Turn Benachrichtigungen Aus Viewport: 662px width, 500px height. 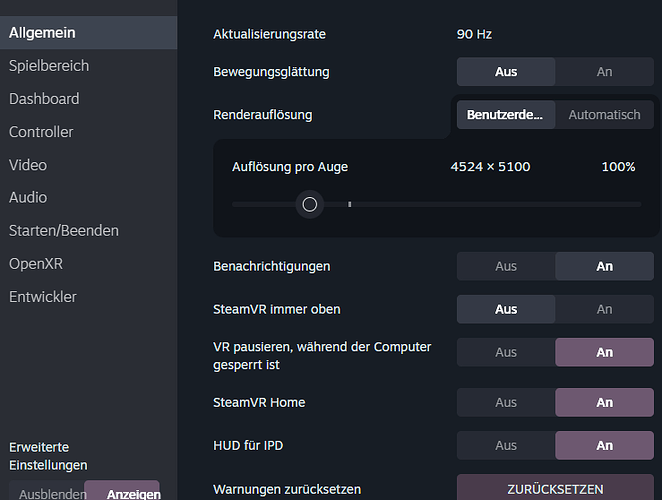[506, 266]
